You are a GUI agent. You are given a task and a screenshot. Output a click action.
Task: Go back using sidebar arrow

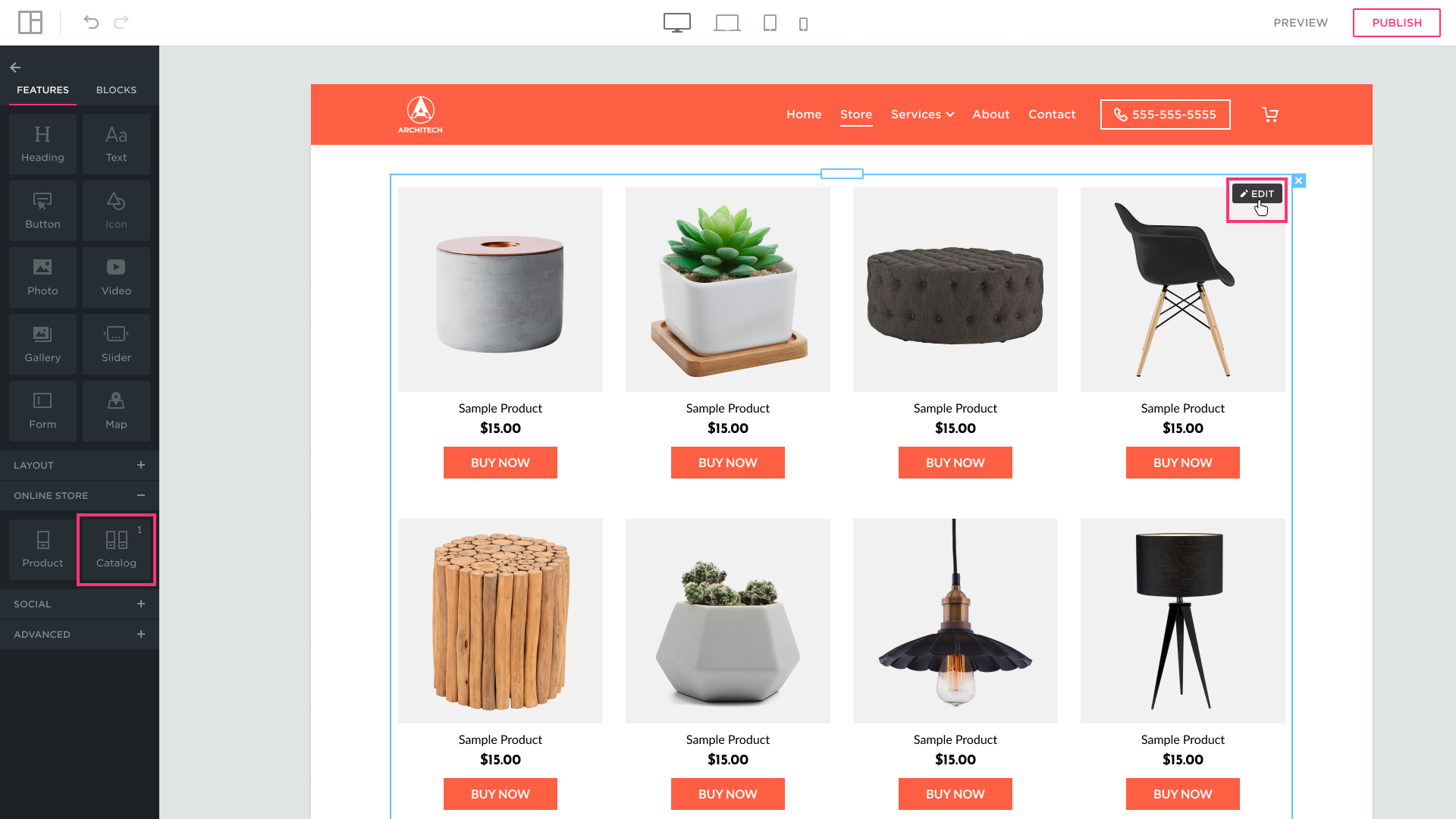(x=15, y=67)
